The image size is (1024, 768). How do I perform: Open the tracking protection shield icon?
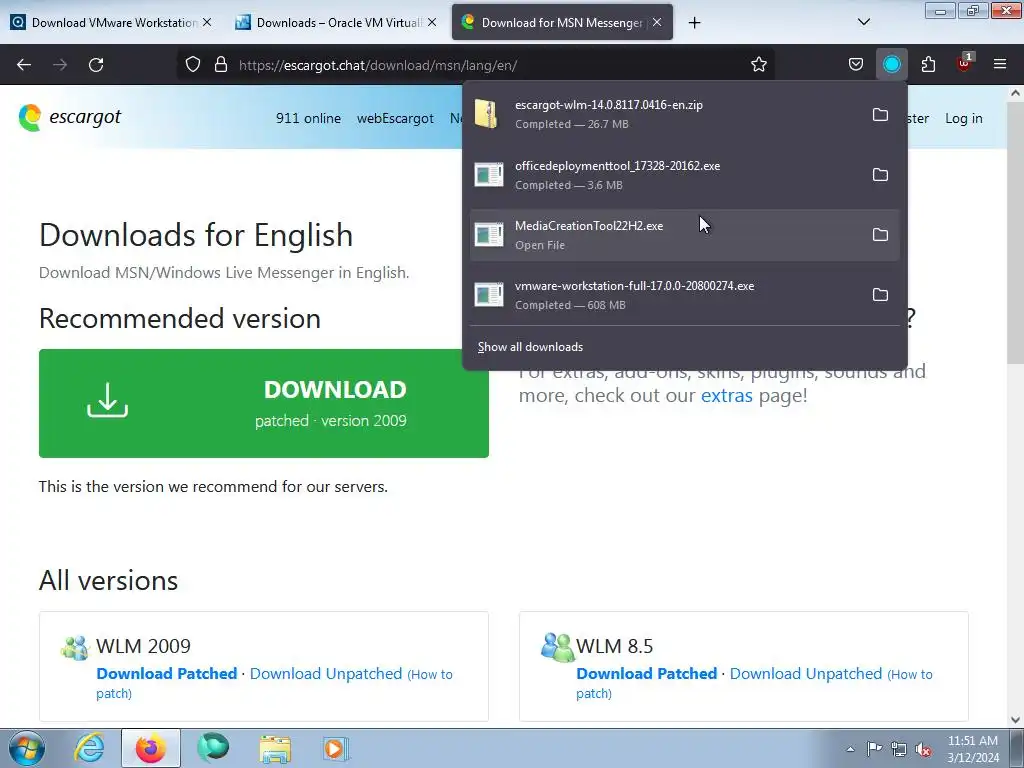[193, 64]
